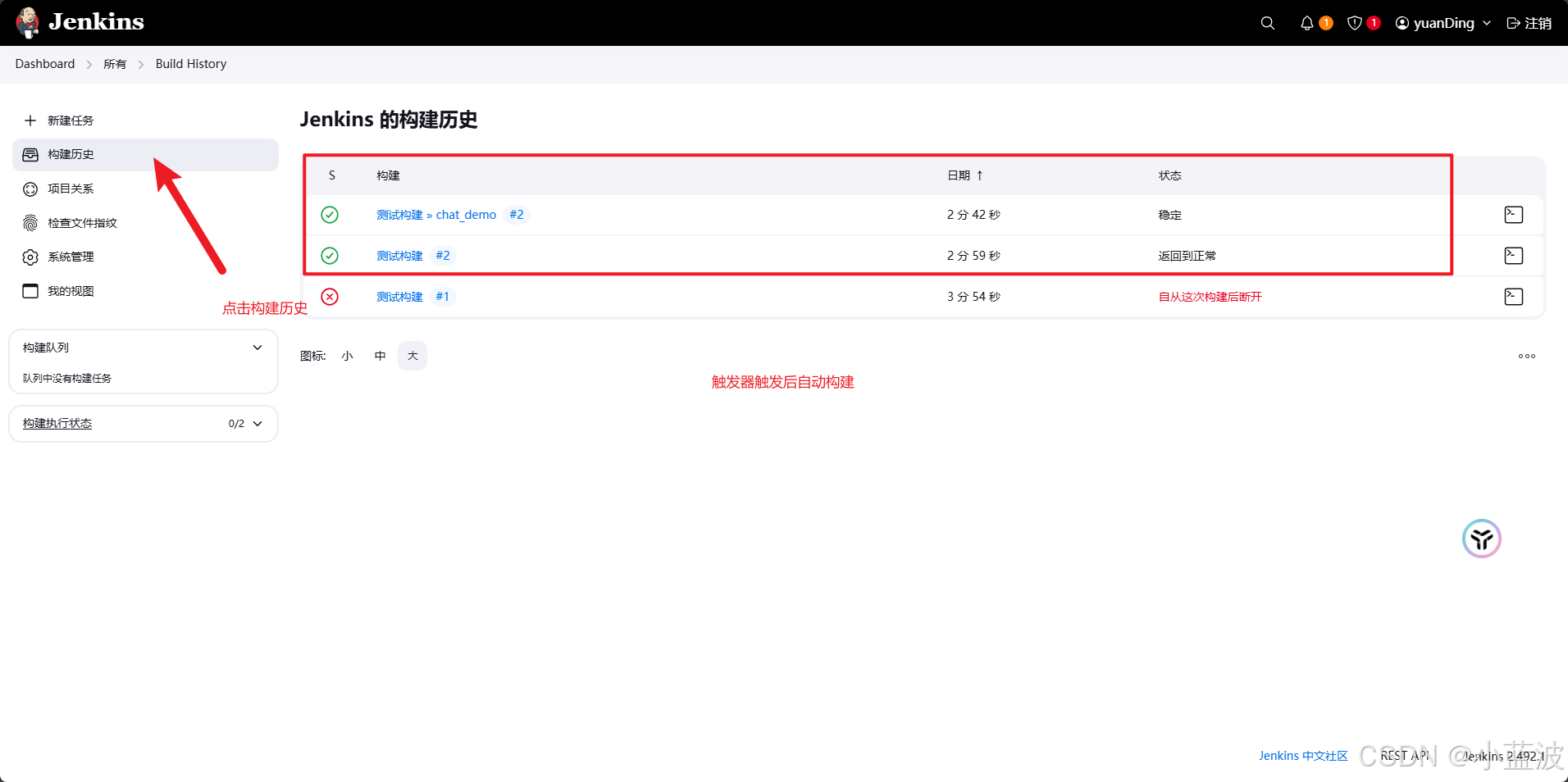Viewport: 1568px width, 782px height.
Task: Go to Dashboard breadcrumb
Action: [45, 64]
